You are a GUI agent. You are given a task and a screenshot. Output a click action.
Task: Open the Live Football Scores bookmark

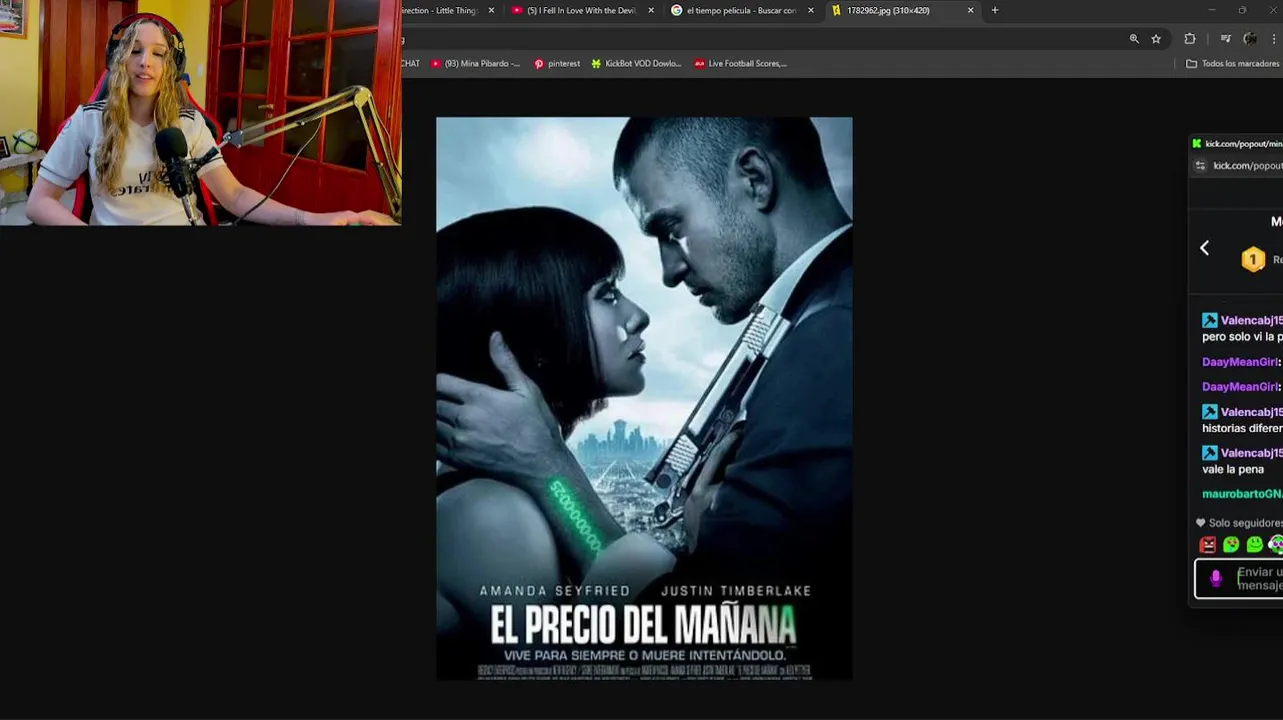tap(740, 63)
